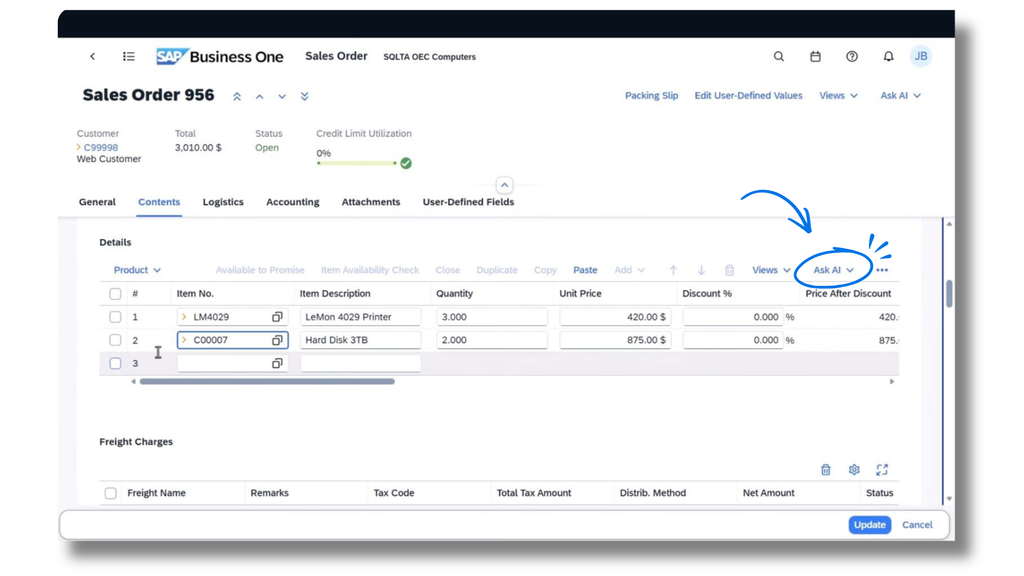Maximize Freight Charges table with expand icon
This screenshot has height=576, width=1024.
click(882, 470)
